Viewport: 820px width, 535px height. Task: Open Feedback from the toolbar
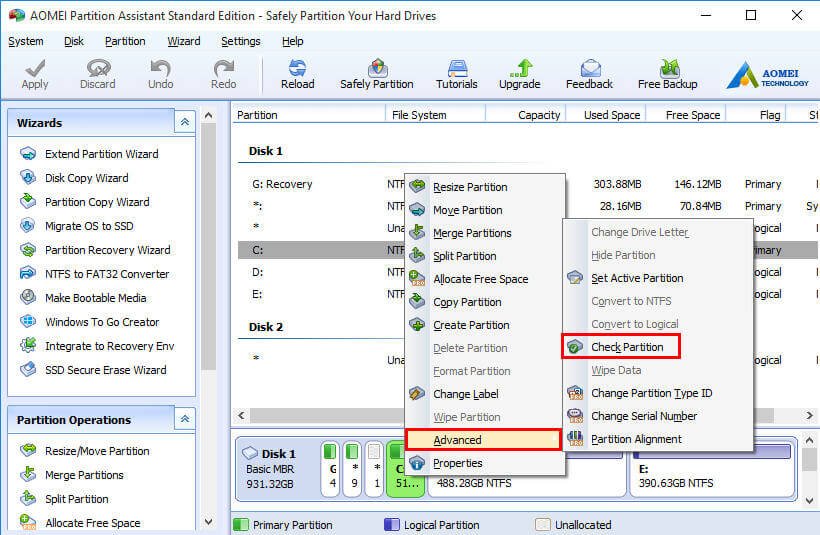point(589,74)
